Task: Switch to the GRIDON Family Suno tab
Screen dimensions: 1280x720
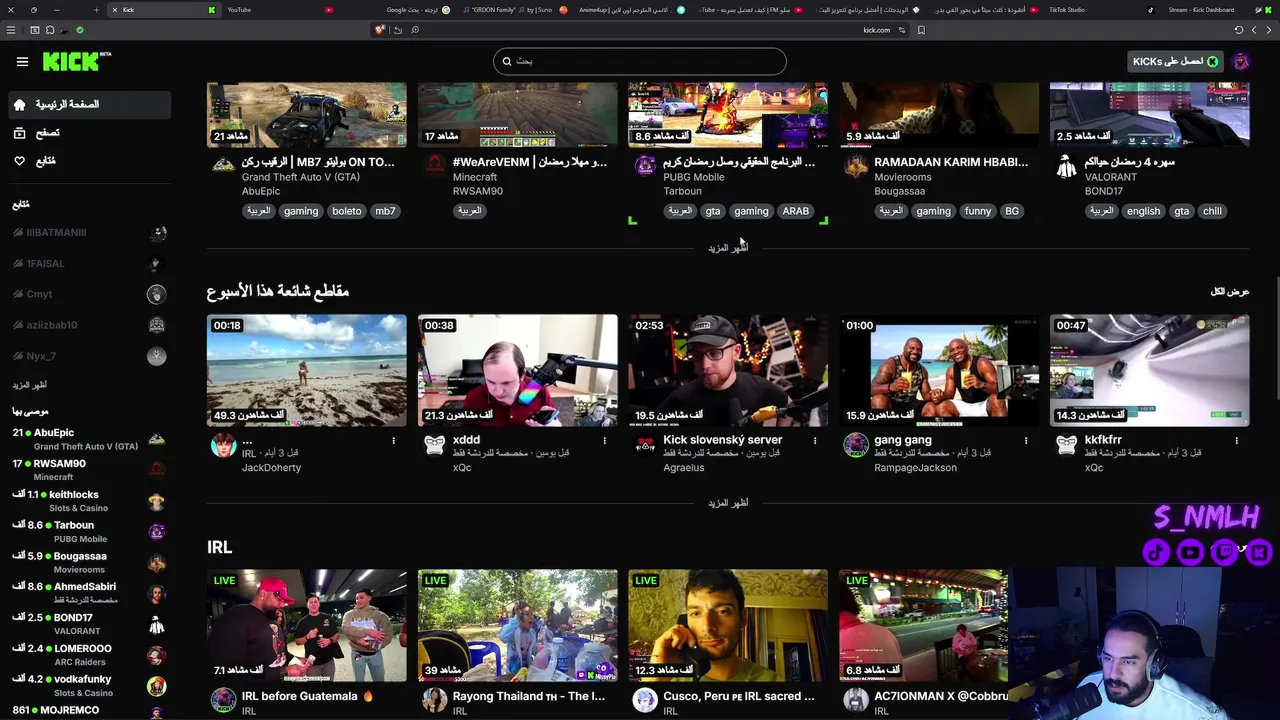Action: pyautogui.click(x=517, y=10)
